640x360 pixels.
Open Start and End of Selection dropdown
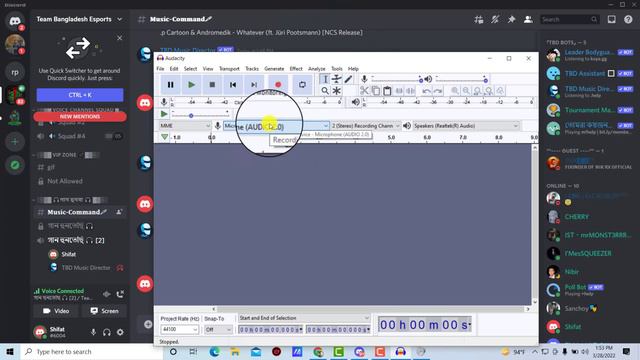pos(304,318)
